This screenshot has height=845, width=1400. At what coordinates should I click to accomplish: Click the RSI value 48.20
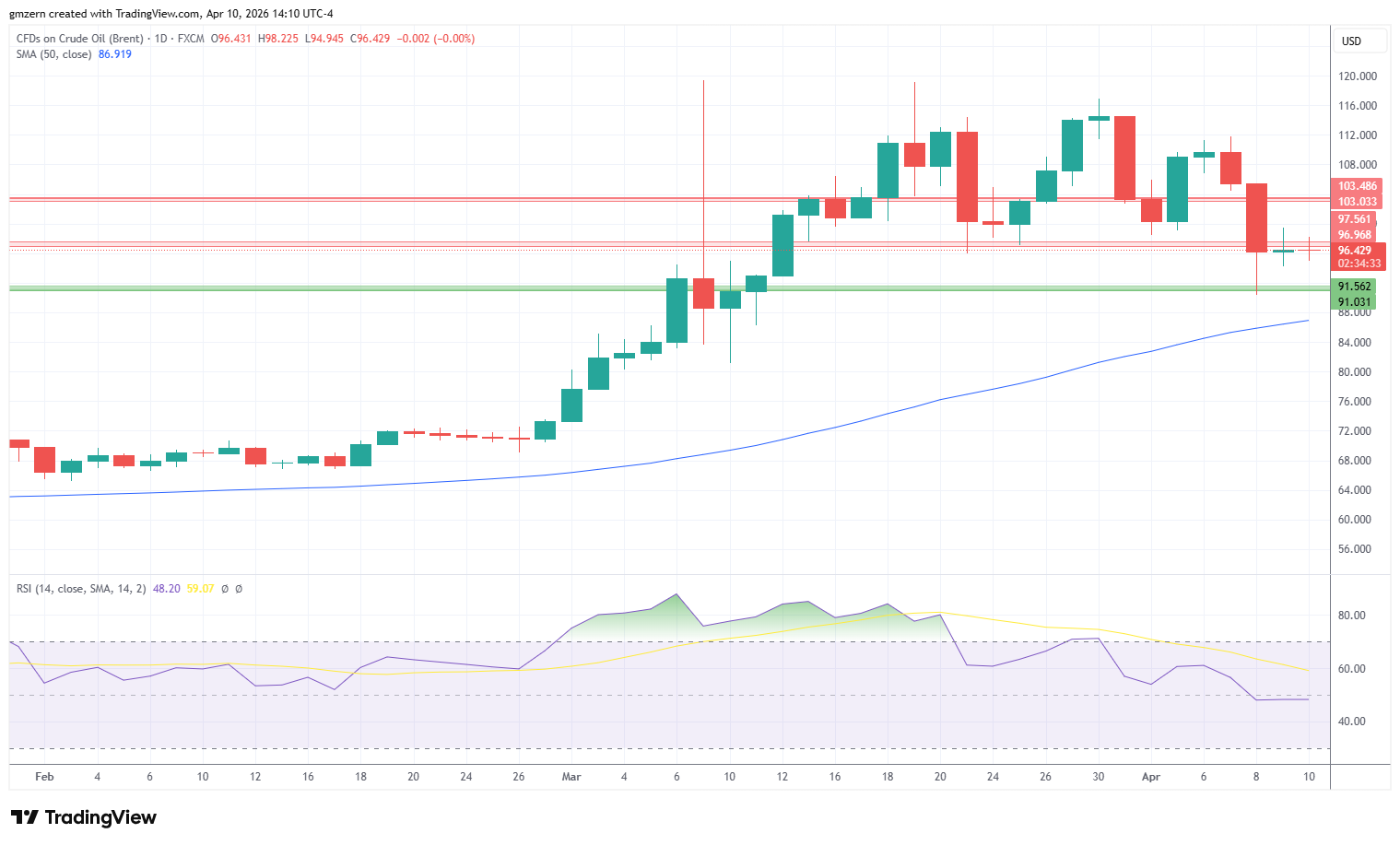167,589
